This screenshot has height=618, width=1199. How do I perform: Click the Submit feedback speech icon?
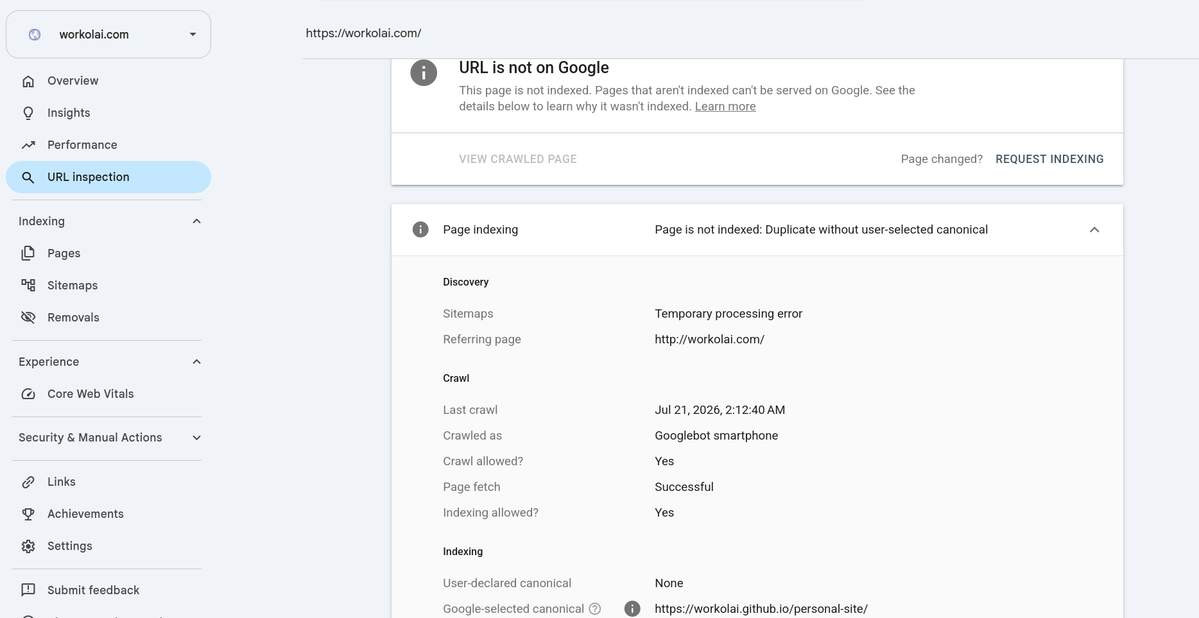coord(28,590)
